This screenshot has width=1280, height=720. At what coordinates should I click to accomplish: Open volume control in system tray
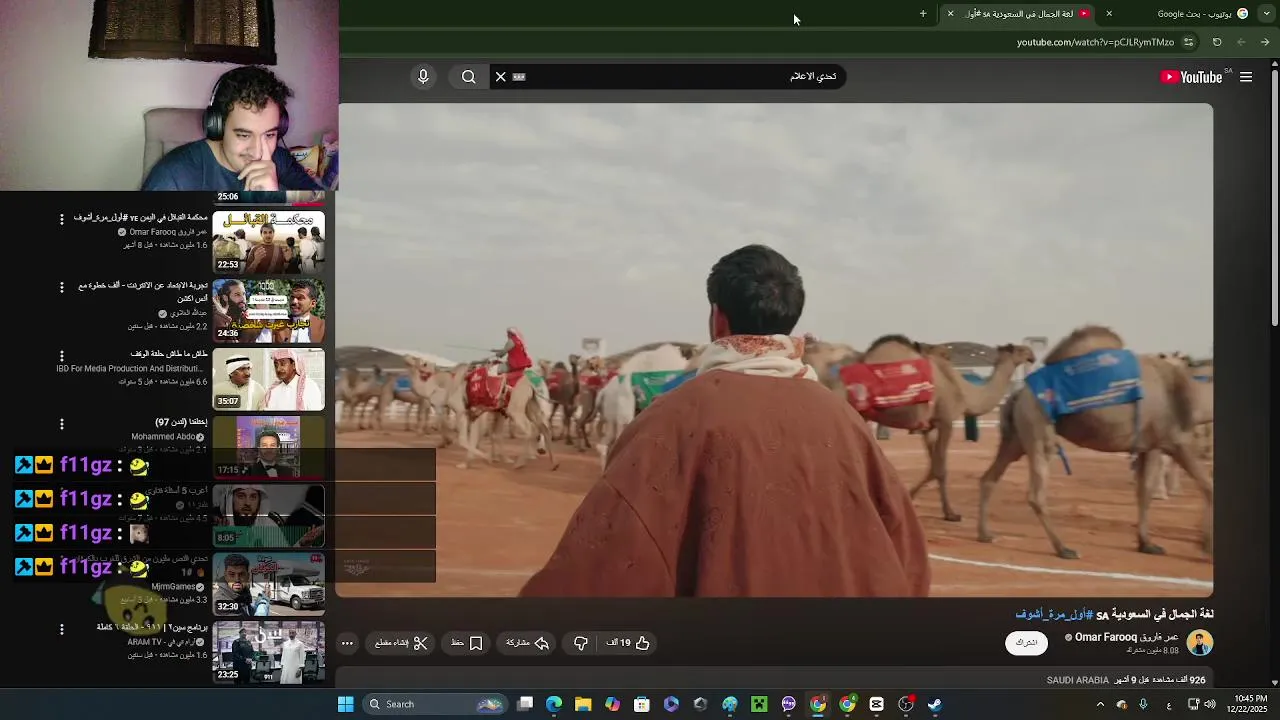pos(1210,704)
